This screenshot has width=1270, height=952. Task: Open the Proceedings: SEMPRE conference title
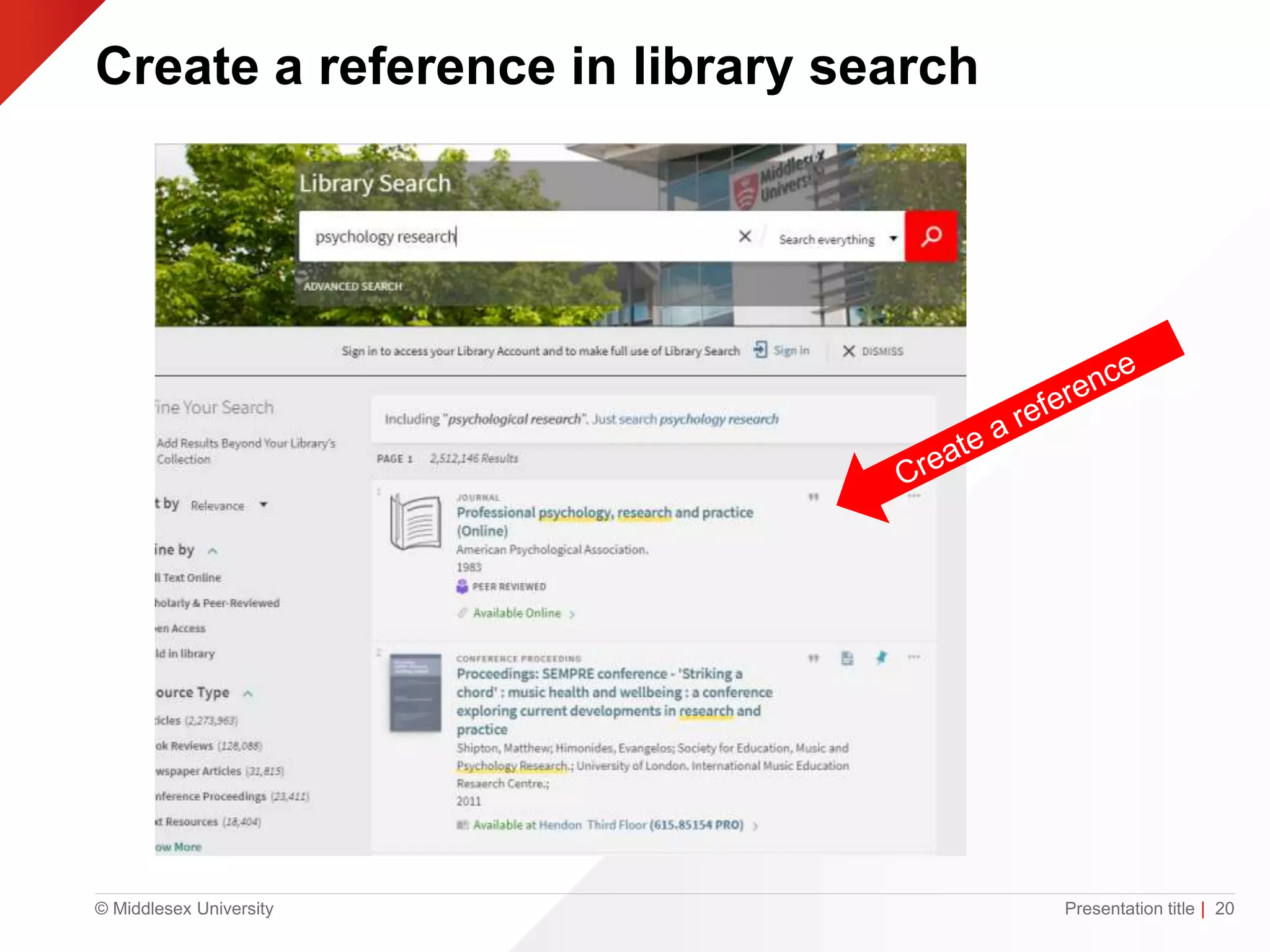pyautogui.click(x=615, y=701)
